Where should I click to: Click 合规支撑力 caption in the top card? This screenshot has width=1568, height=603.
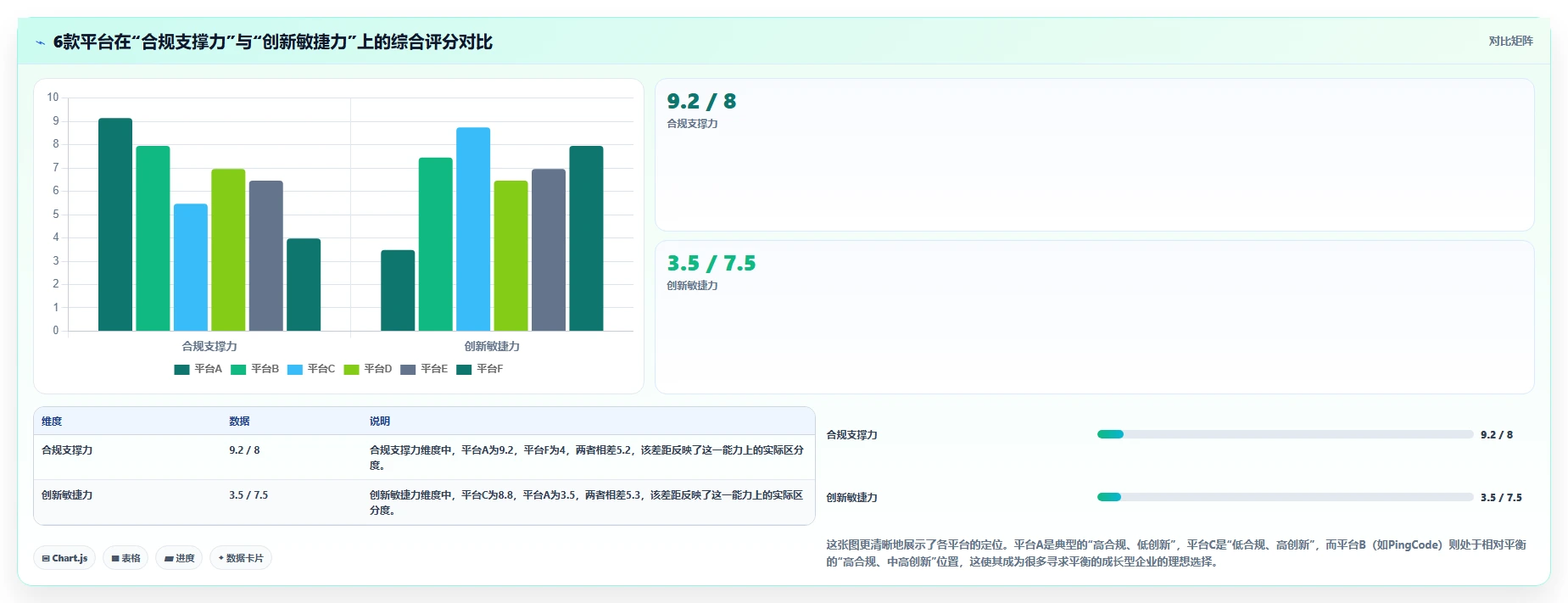[692, 124]
